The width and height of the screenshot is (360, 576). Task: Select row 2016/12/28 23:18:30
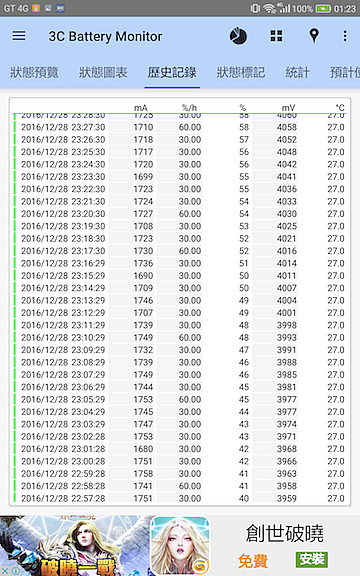(x=180, y=238)
